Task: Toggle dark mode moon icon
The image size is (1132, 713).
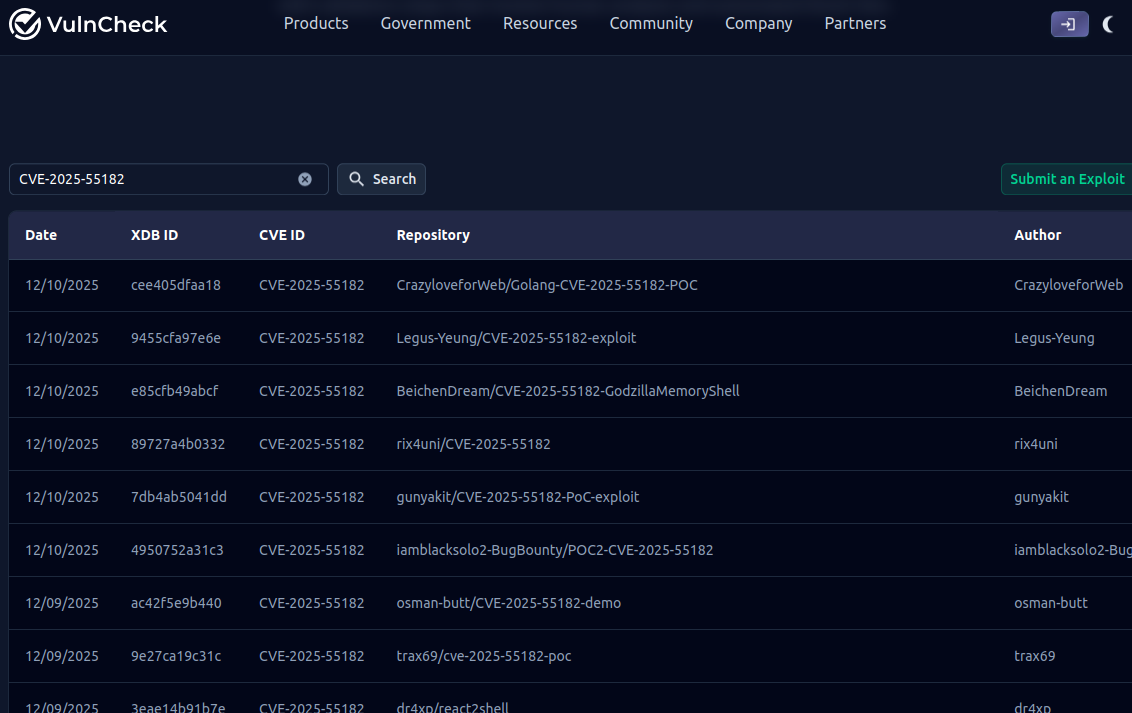Action: (x=1108, y=24)
